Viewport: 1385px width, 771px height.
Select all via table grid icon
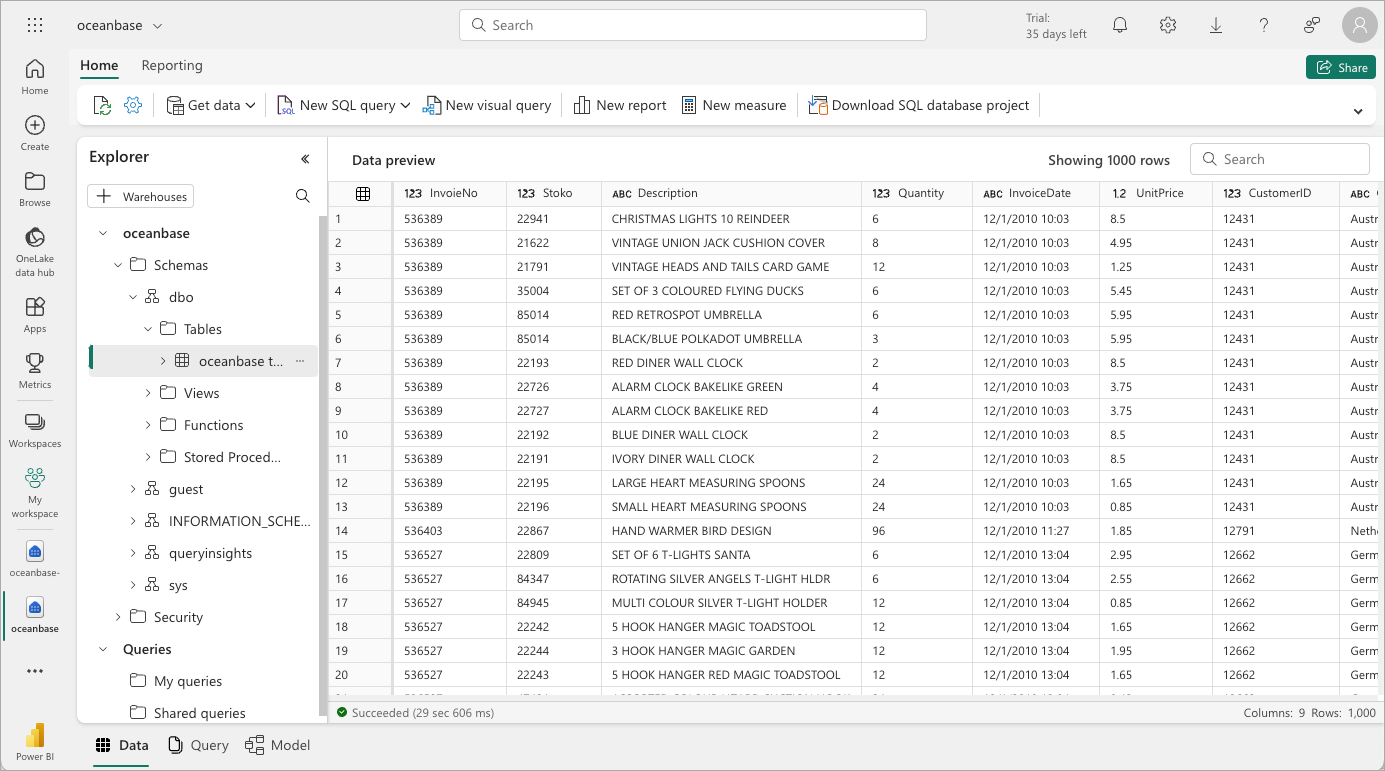point(363,194)
